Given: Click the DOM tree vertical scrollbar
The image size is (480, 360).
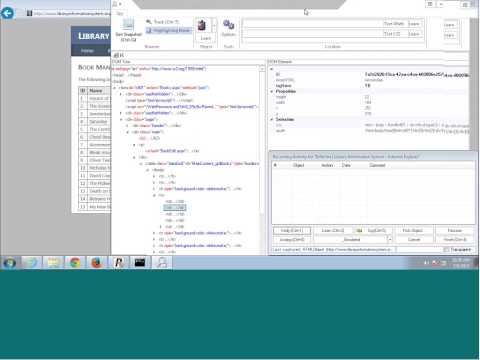Looking at the screenshot, I should point(262,160).
